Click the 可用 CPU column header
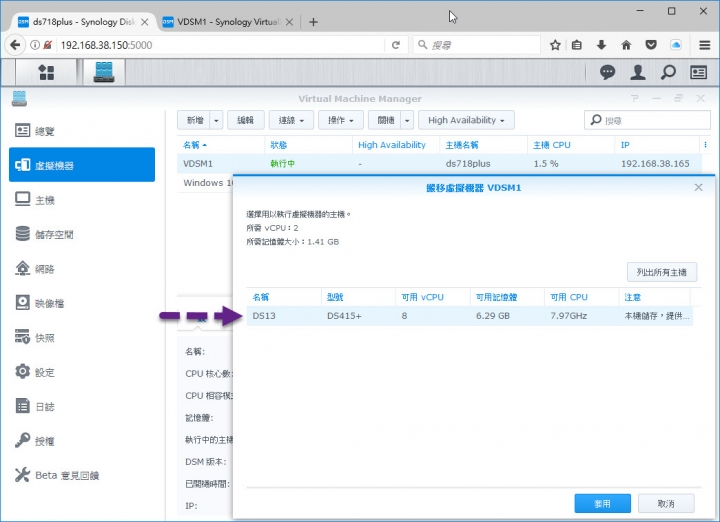The image size is (720, 522). tap(581, 297)
